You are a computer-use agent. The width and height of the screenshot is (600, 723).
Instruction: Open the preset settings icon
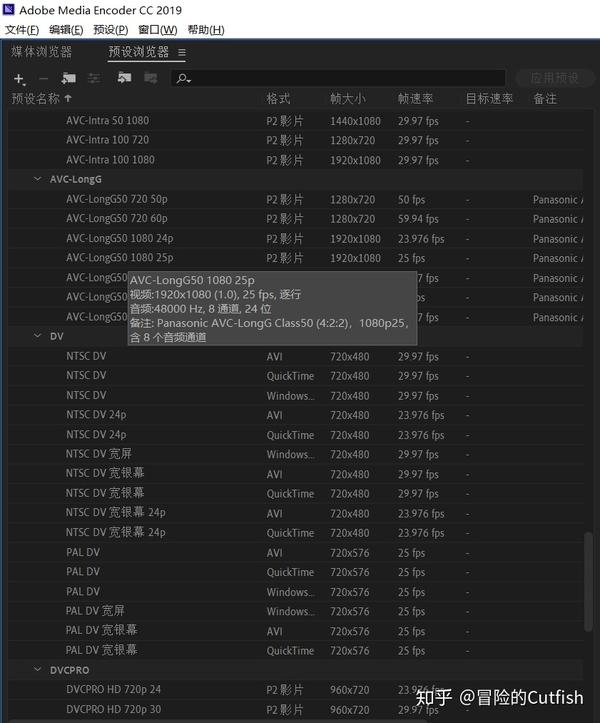click(95, 78)
